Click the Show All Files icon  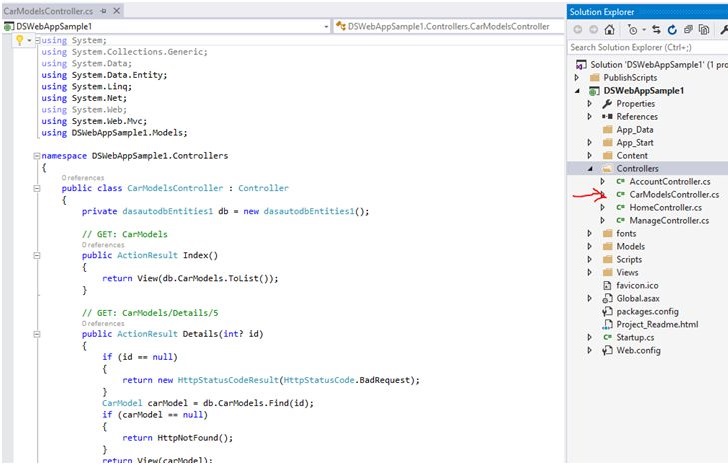(x=706, y=30)
